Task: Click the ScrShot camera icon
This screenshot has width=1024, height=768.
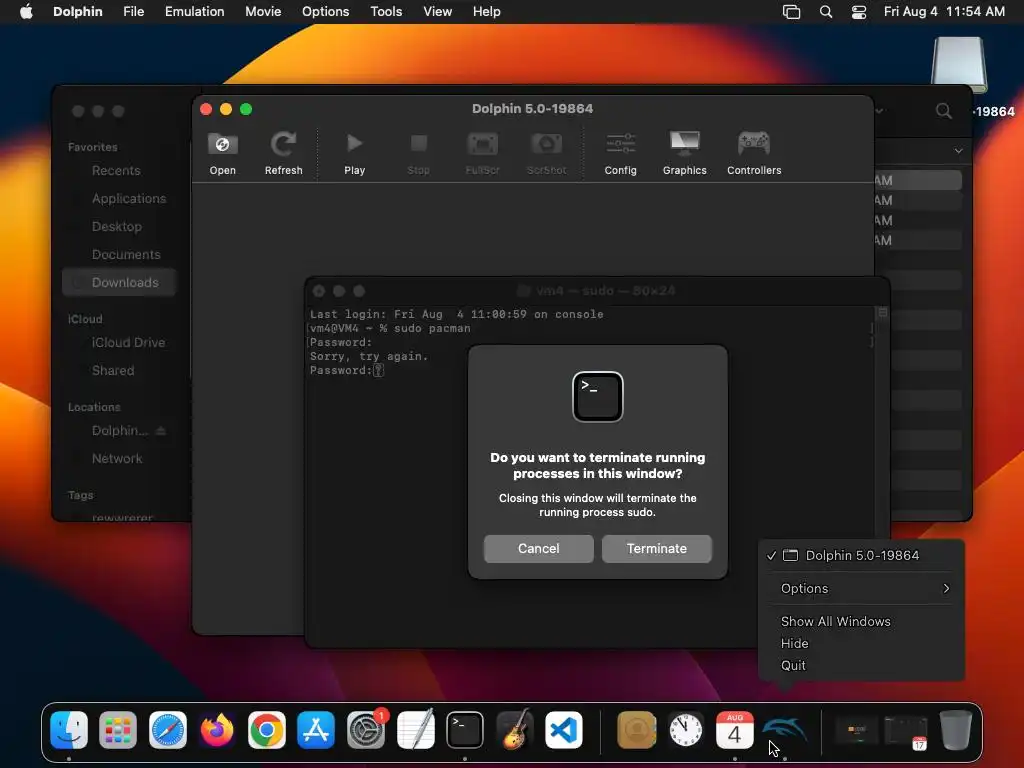Action: pos(547,144)
